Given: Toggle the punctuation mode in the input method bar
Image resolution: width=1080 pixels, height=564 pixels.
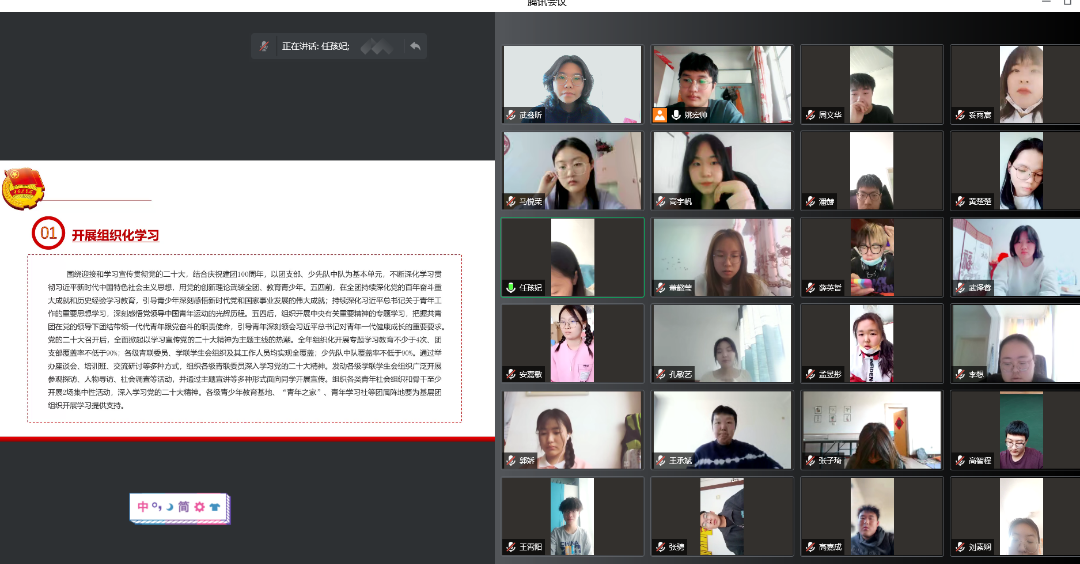Looking at the screenshot, I should pyautogui.click(x=156, y=507).
